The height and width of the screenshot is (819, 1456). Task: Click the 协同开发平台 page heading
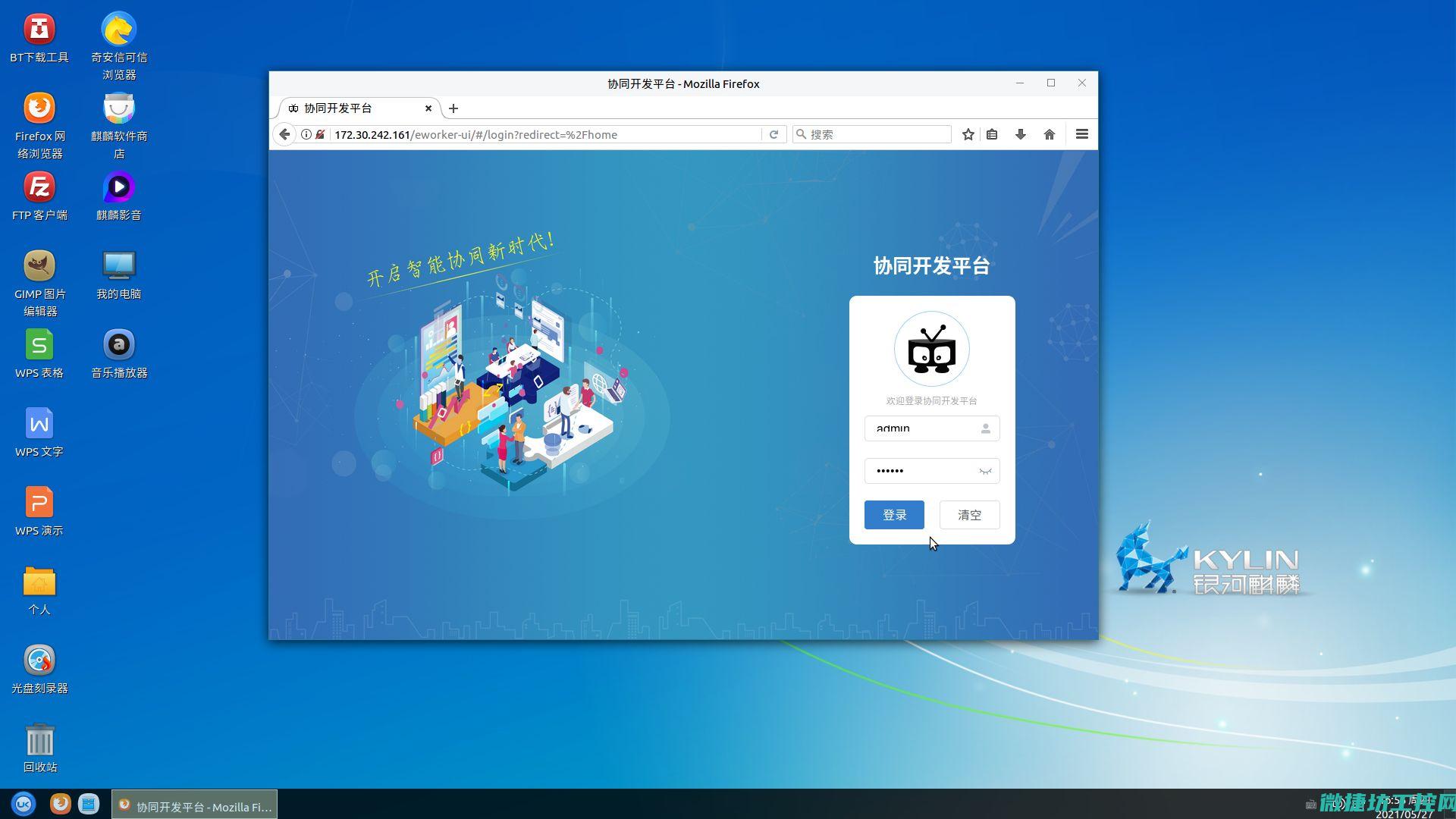(x=932, y=266)
